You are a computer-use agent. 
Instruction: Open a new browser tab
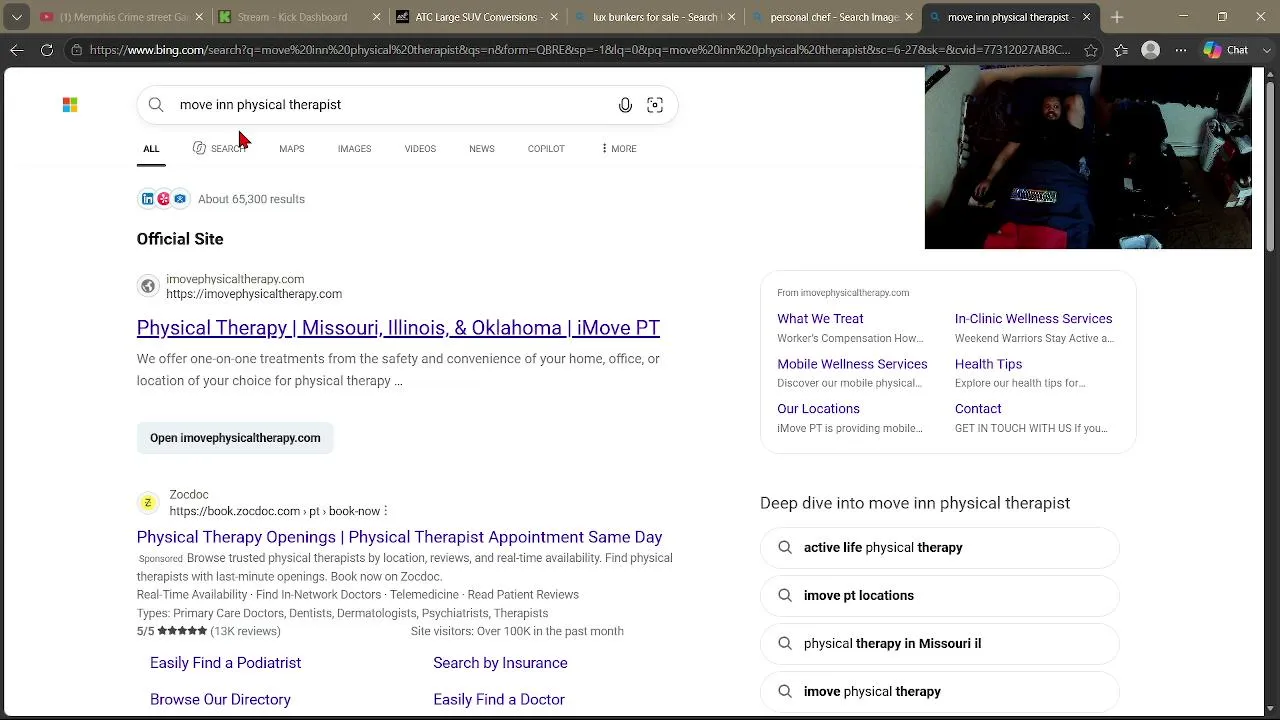[1117, 17]
